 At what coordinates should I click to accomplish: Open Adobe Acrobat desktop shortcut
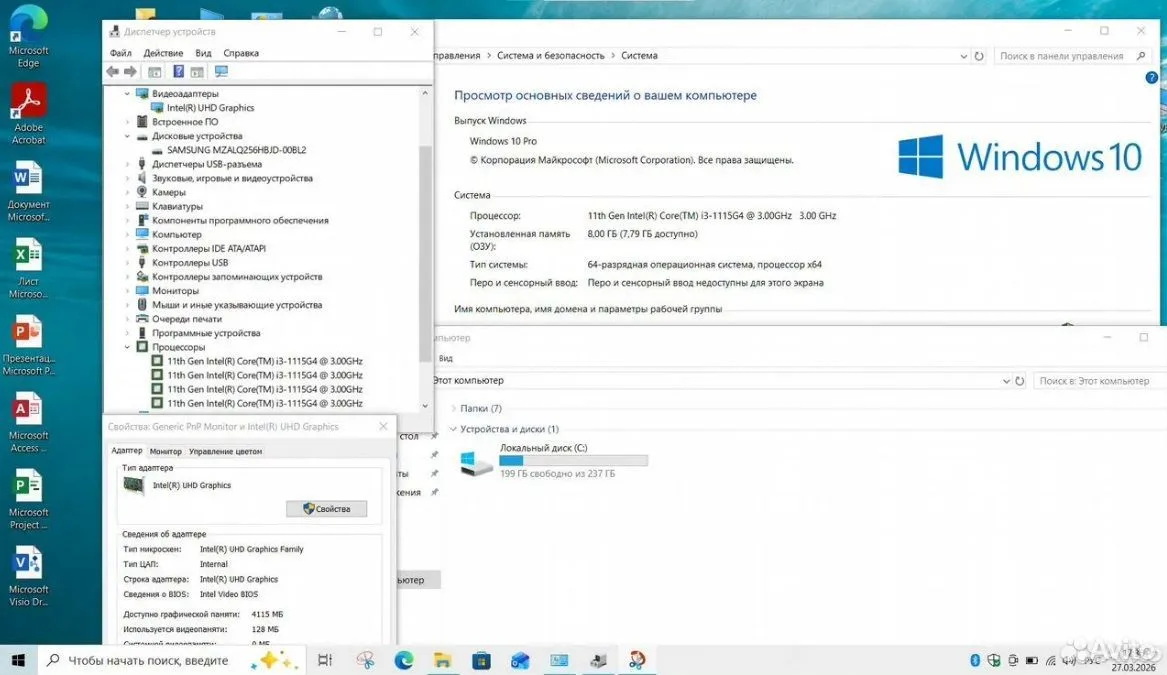28,113
